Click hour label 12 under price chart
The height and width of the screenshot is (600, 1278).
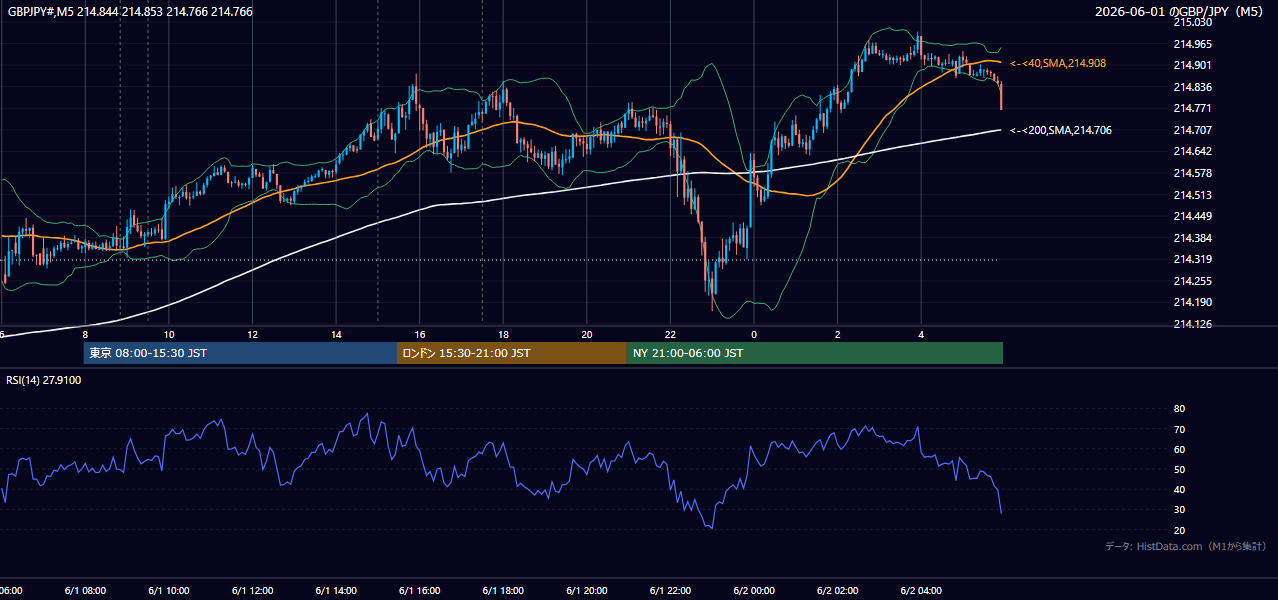(253, 335)
